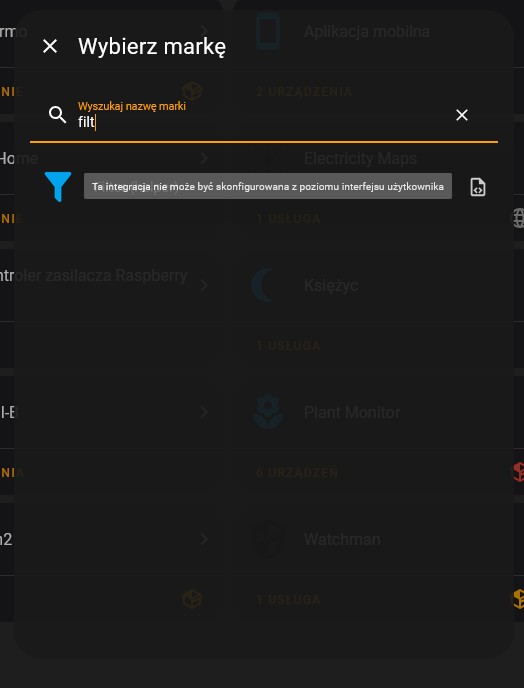Close the Wybierz markę dialog
This screenshot has width=524, height=688.
tap(50, 46)
